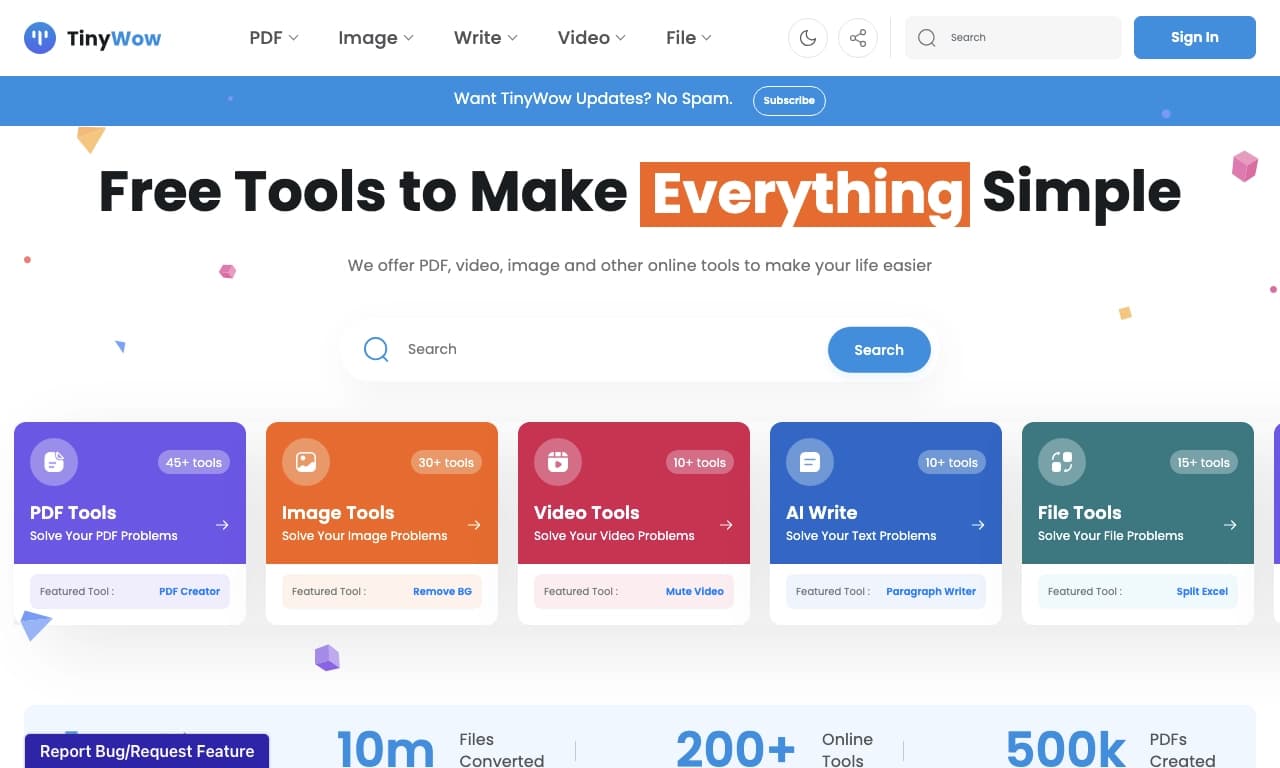Click the Sign In button
The width and height of the screenshot is (1280, 768).
pos(1195,38)
